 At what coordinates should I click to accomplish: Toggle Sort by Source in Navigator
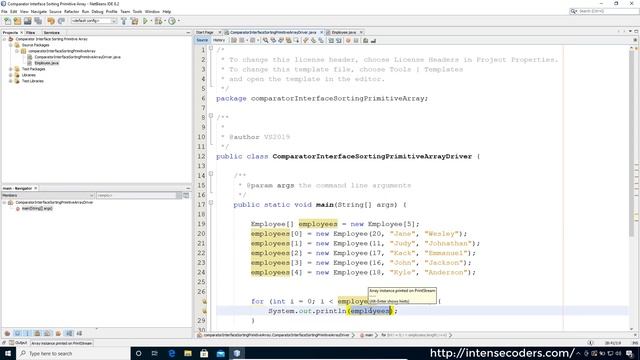point(79,333)
